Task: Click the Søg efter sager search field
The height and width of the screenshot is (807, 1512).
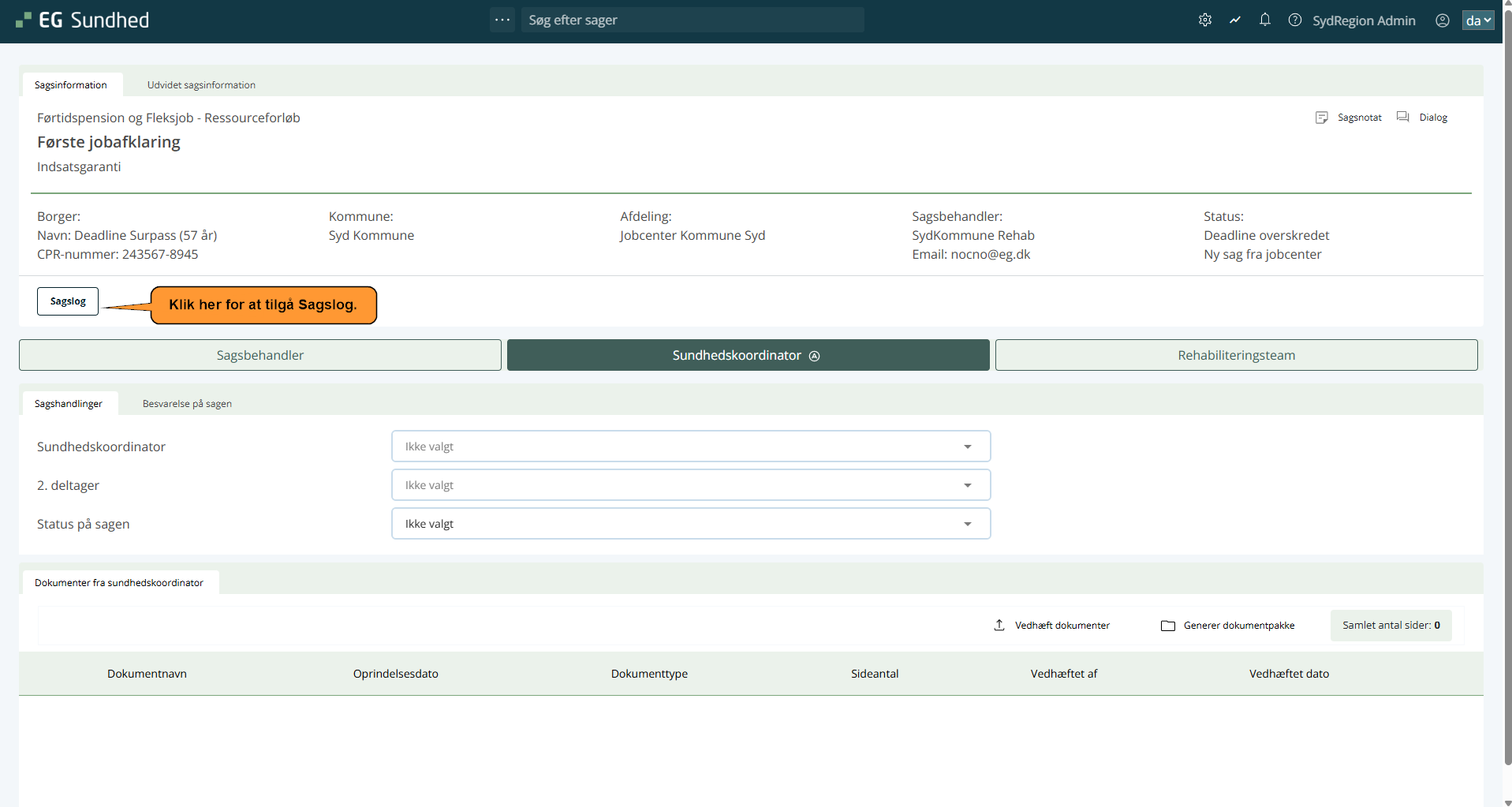Action: 692,20
